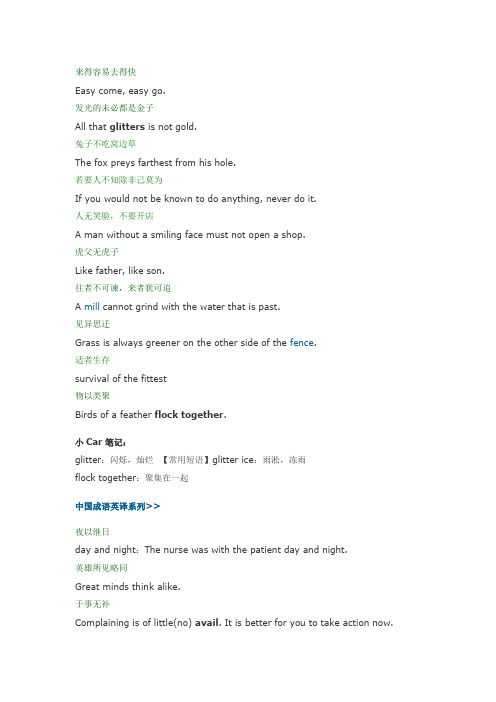Image resolution: width=496 pixels, height=702 pixels.
Task: Click the green heading 夜以继日
Action: (x=92, y=532)
